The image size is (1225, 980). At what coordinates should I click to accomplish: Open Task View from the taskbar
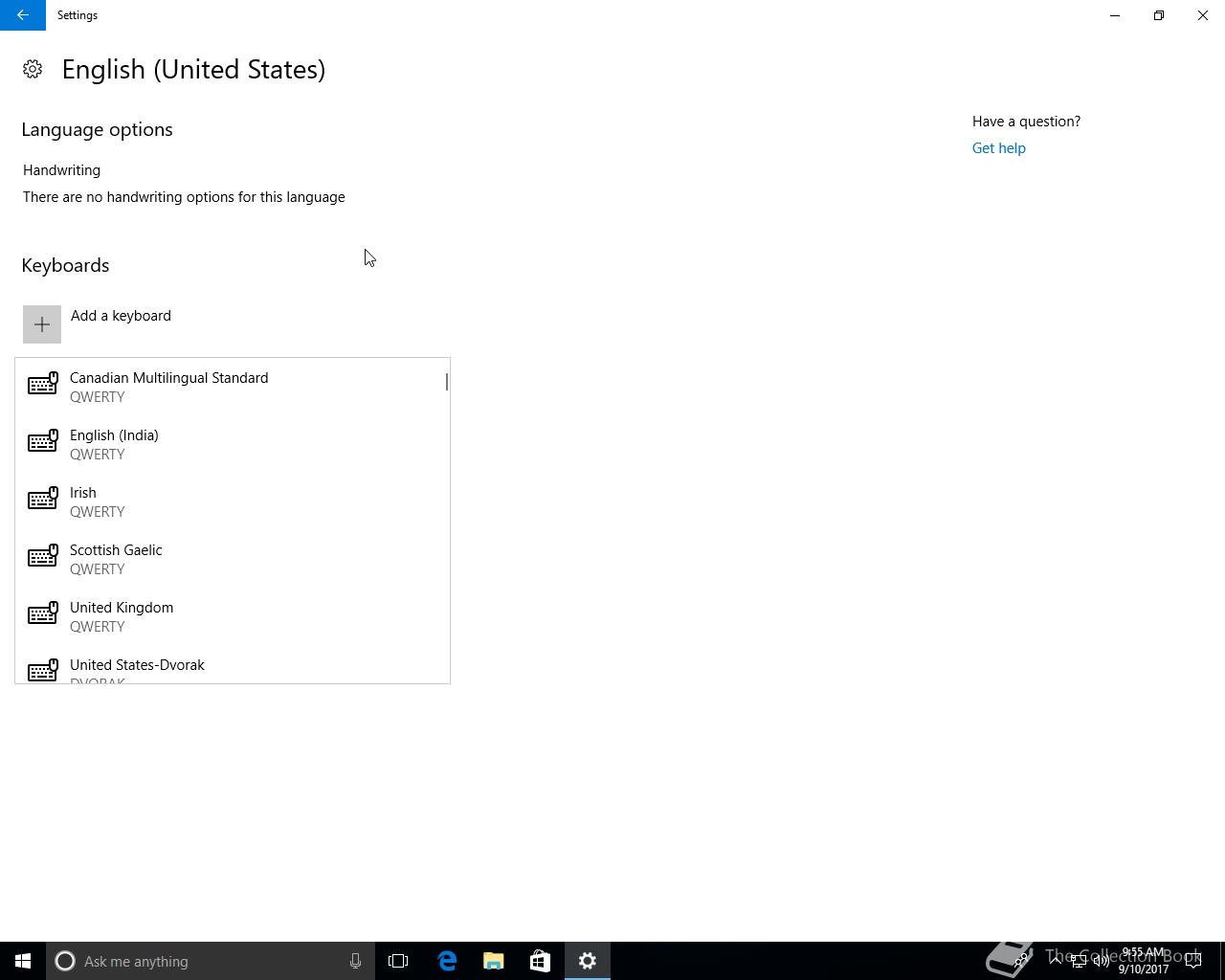click(398, 961)
